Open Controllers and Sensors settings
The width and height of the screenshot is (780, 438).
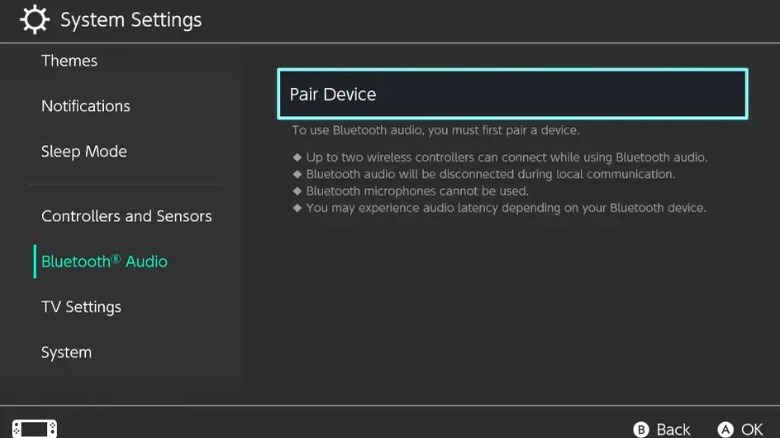[126, 216]
